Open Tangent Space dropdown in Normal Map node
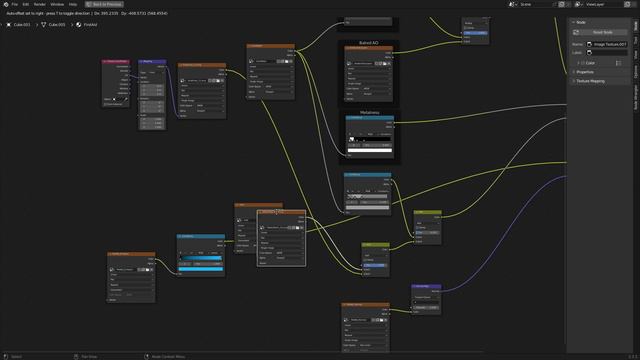This screenshot has width=640, height=360. click(x=426, y=297)
